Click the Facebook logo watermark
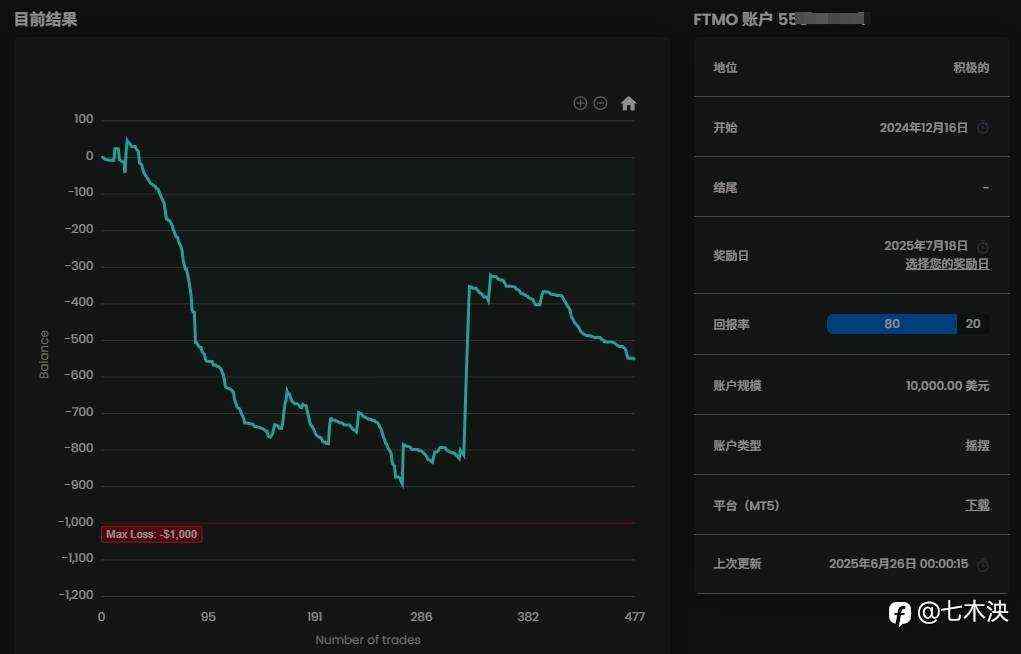The height and width of the screenshot is (654, 1021). pos(899,613)
